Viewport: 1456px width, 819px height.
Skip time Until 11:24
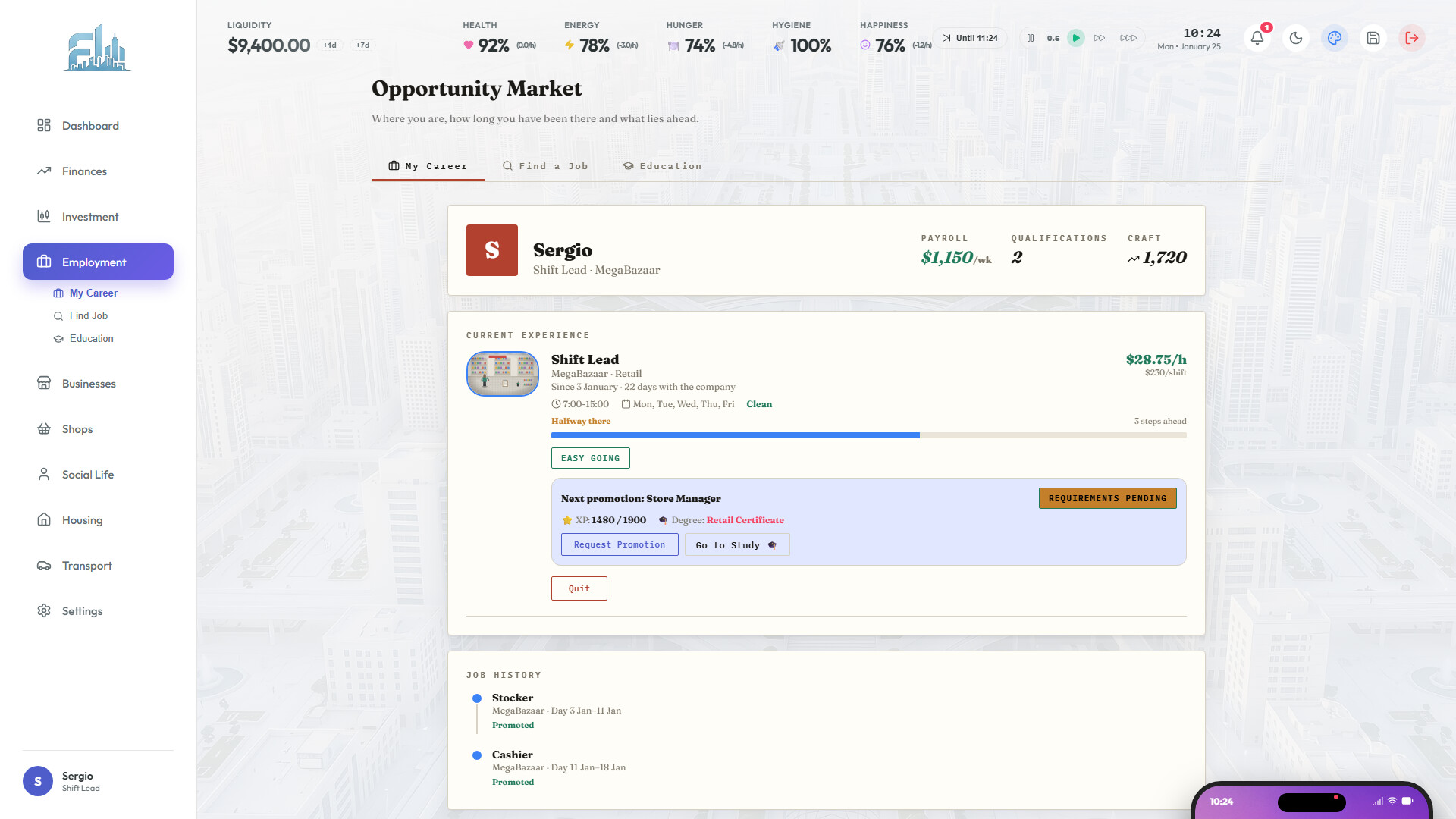click(970, 38)
